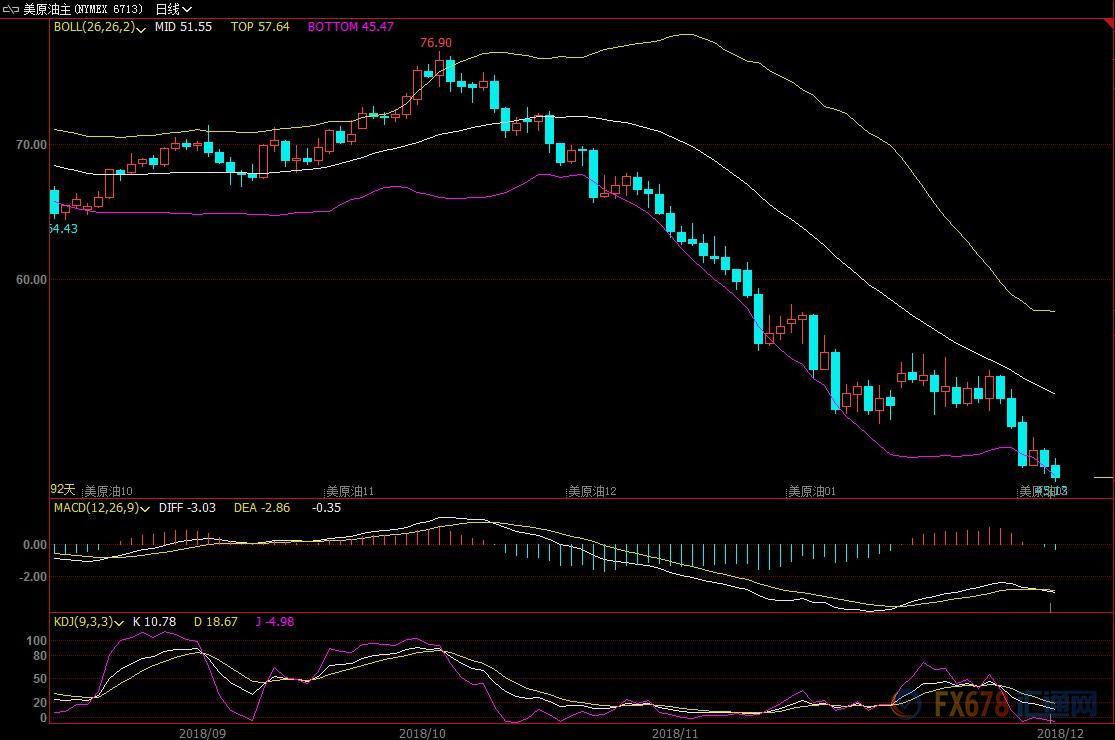The image size is (1115, 740).
Task: Select the 美原油01 contract marker
Action: 813,491
